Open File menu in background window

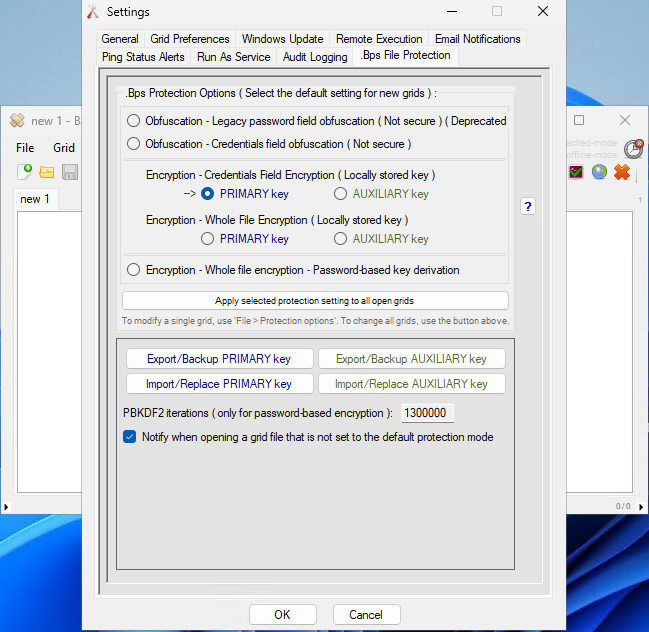click(25, 148)
